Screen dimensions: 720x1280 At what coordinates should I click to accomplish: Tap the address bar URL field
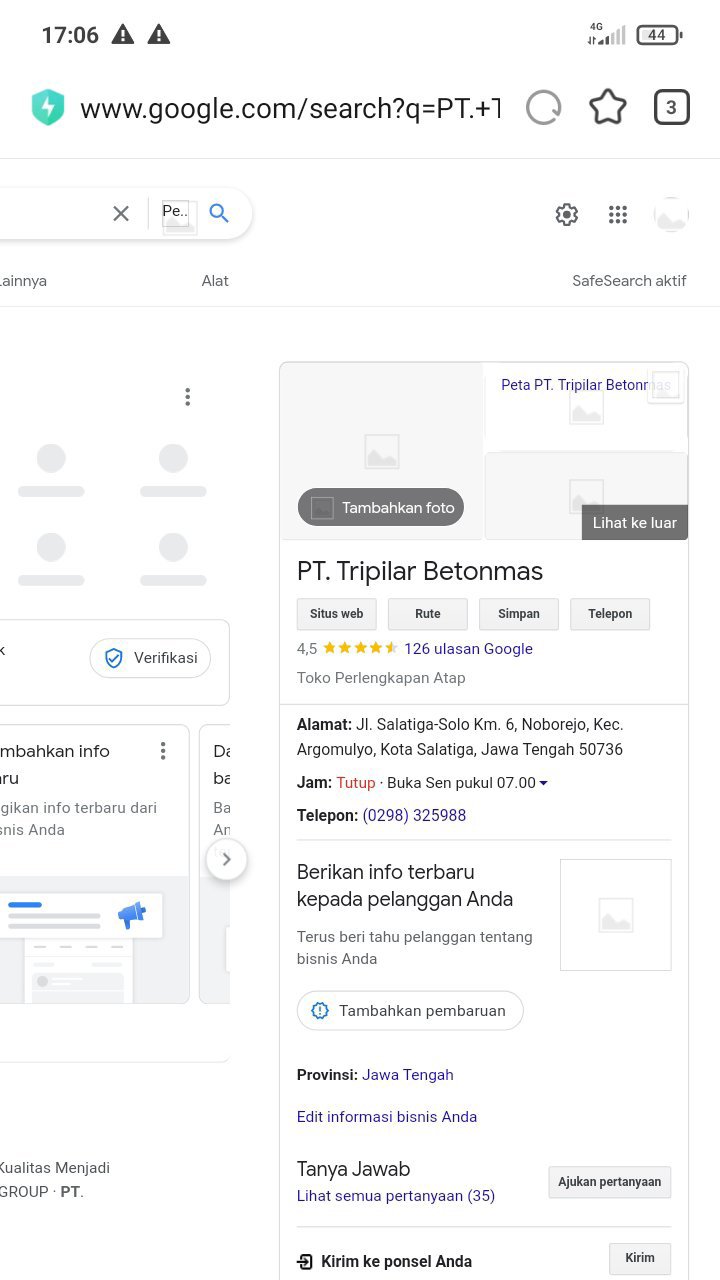(x=290, y=108)
